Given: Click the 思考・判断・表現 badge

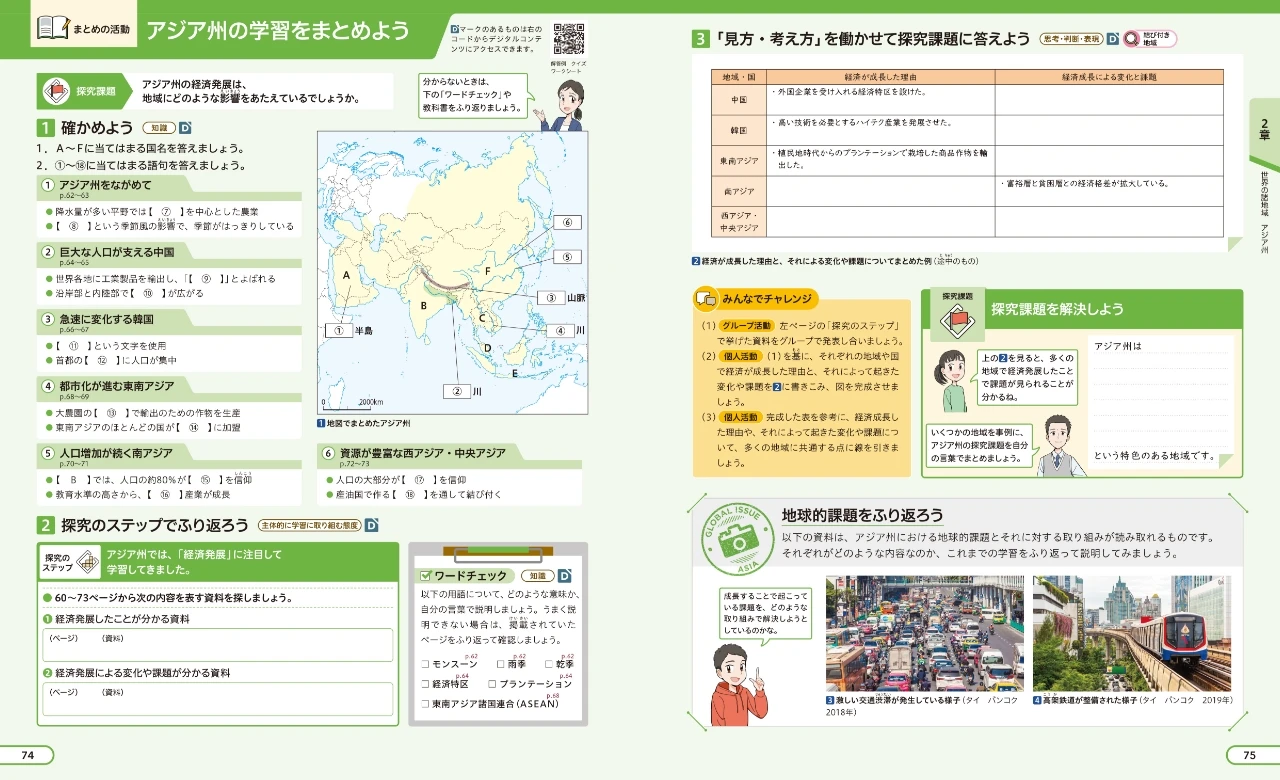Looking at the screenshot, I should 1070,39.
